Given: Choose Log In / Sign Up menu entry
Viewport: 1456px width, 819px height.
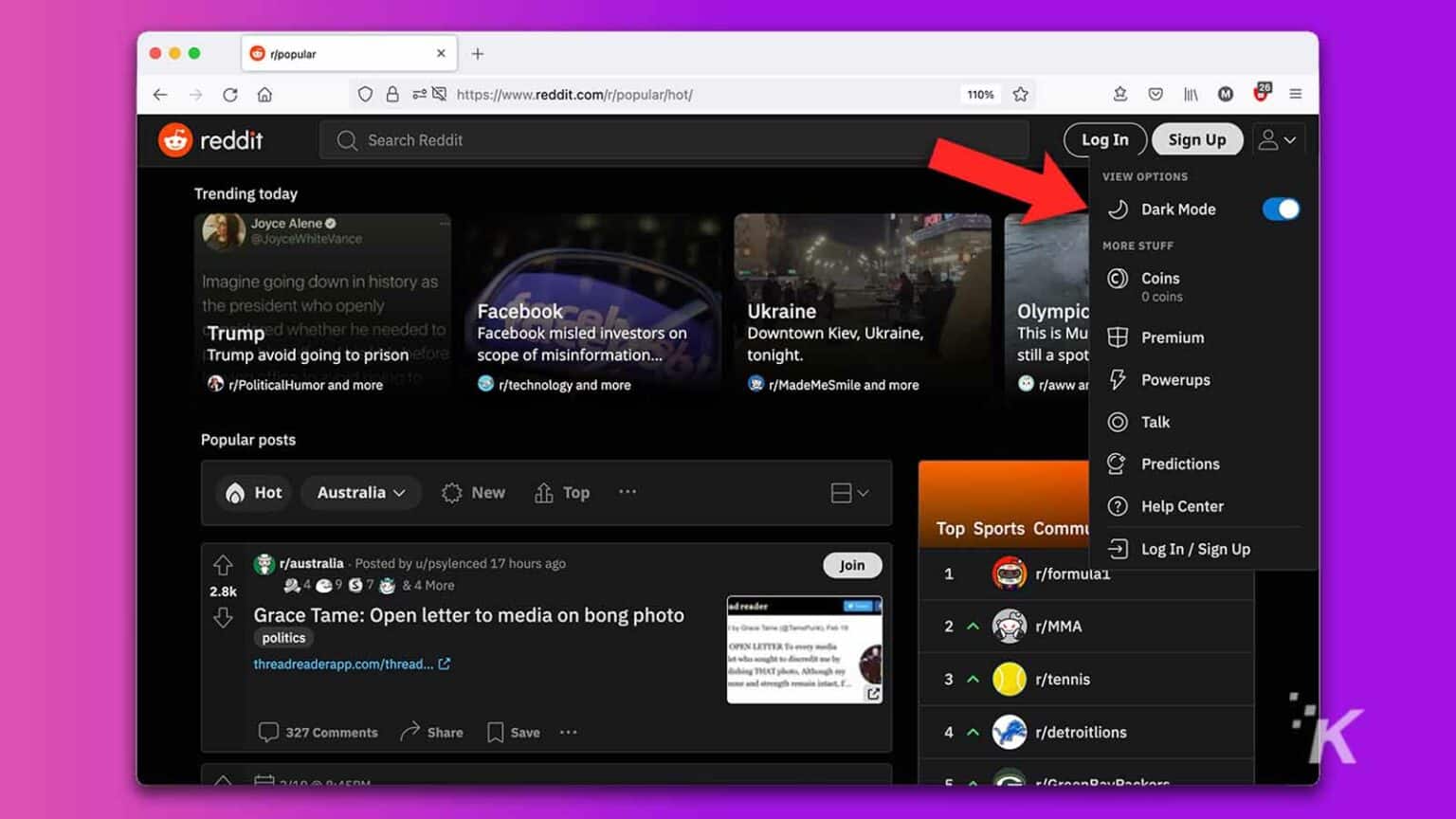Looking at the screenshot, I should pos(1195,548).
